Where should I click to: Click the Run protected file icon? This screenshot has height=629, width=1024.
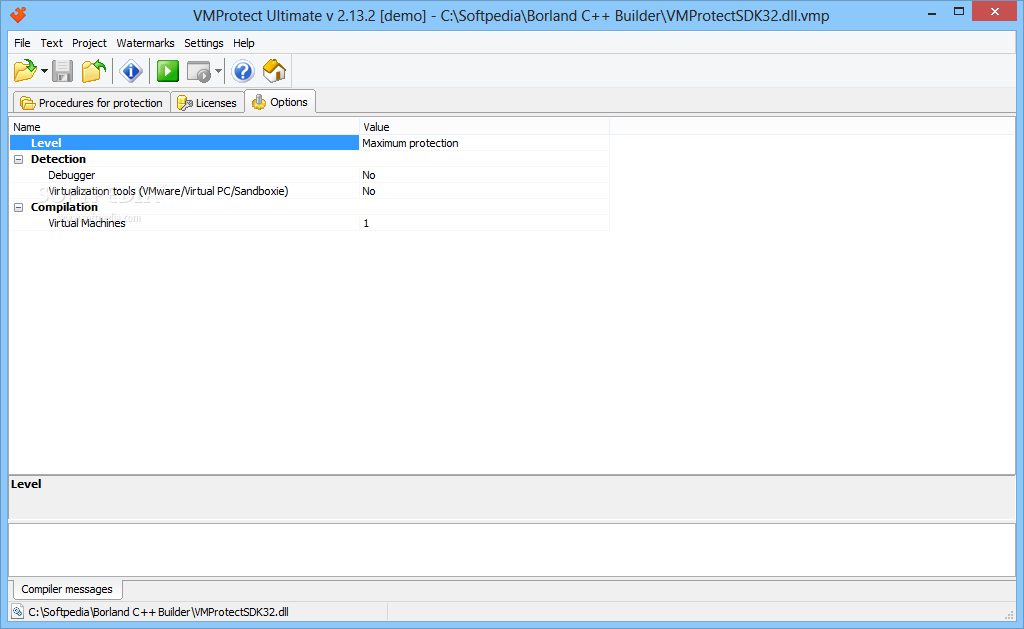pyautogui.click(x=199, y=71)
